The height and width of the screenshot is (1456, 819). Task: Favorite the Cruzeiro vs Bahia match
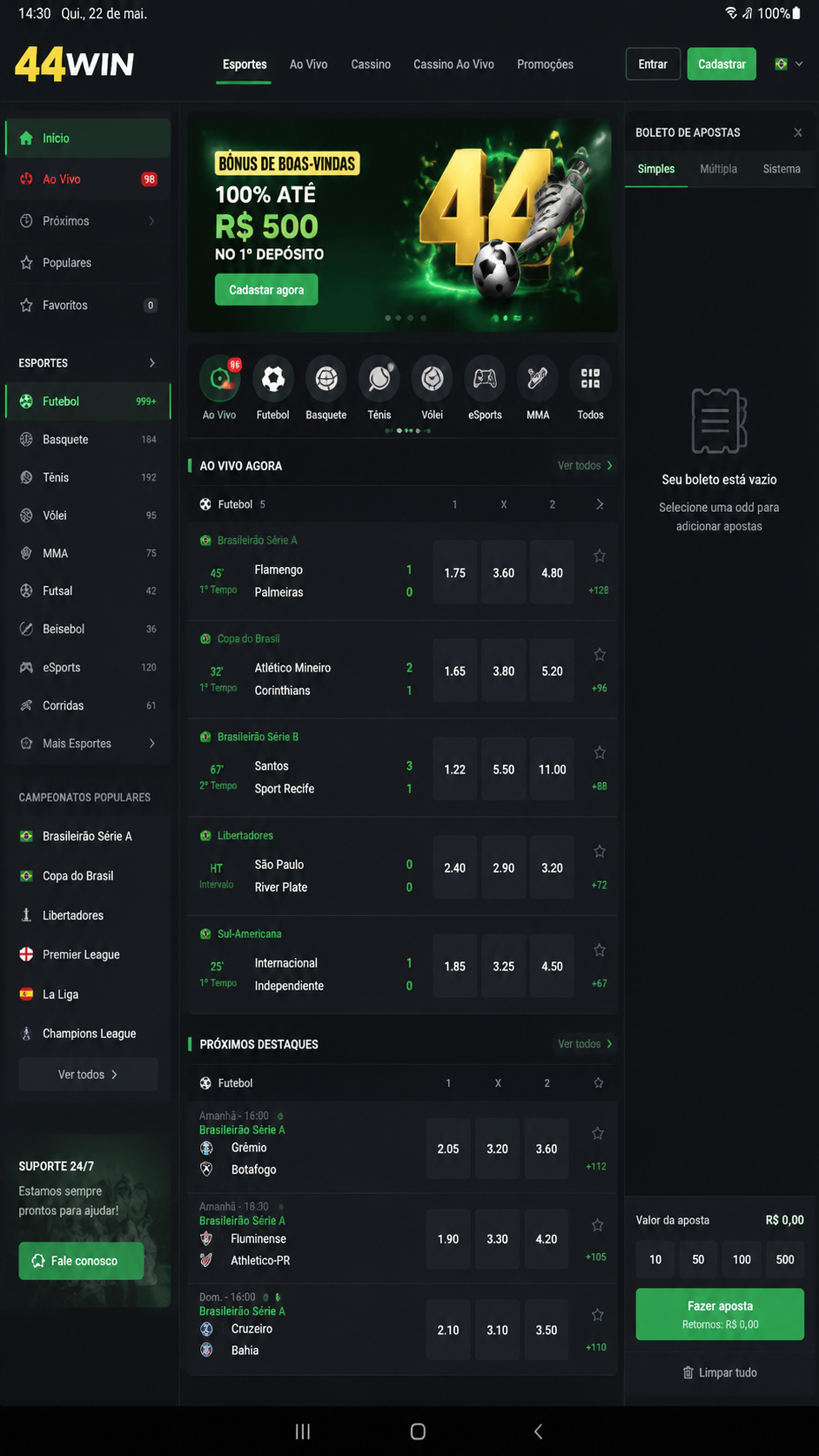point(598,1315)
